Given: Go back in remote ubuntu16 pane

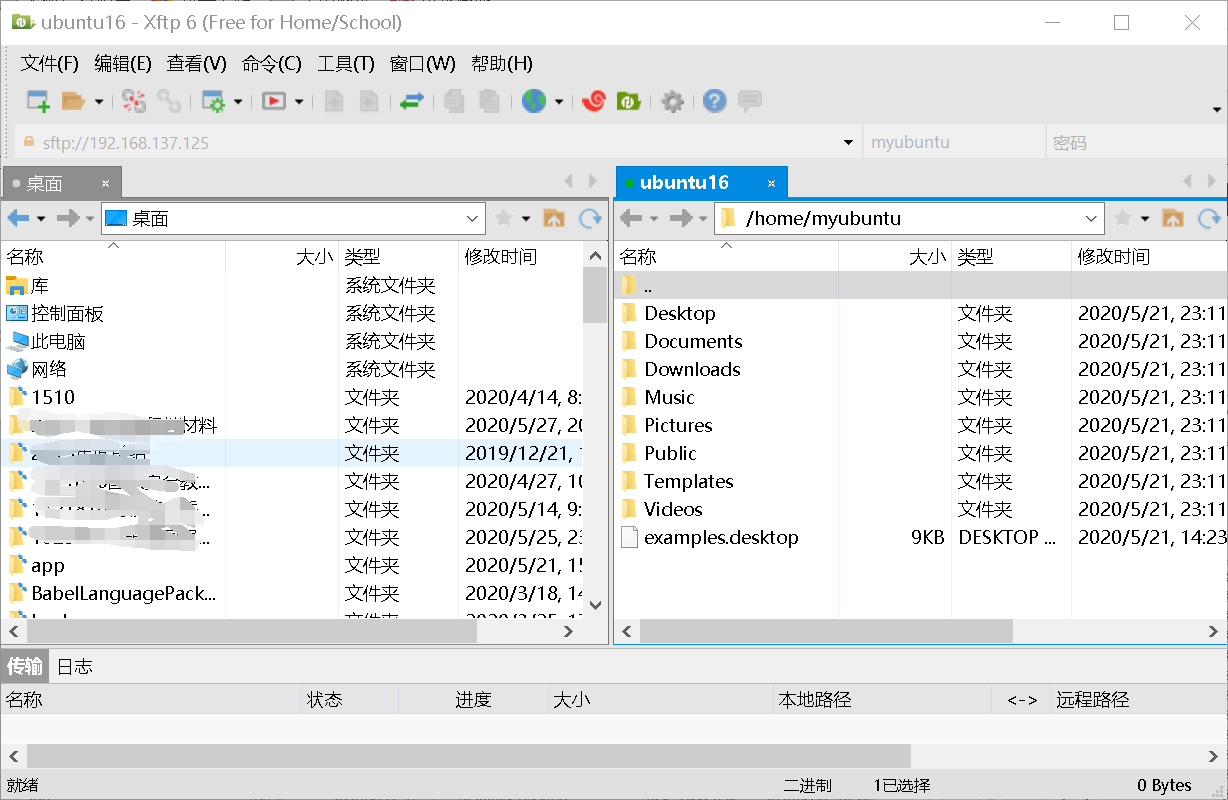Looking at the screenshot, I should pyautogui.click(x=631, y=218).
